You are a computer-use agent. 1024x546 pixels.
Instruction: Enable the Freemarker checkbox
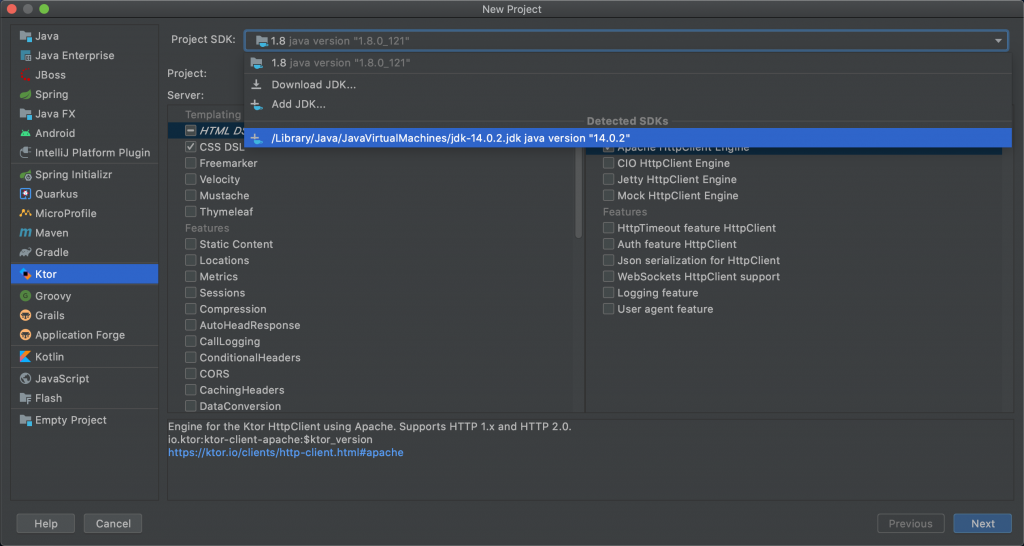click(x=191, y=163)
